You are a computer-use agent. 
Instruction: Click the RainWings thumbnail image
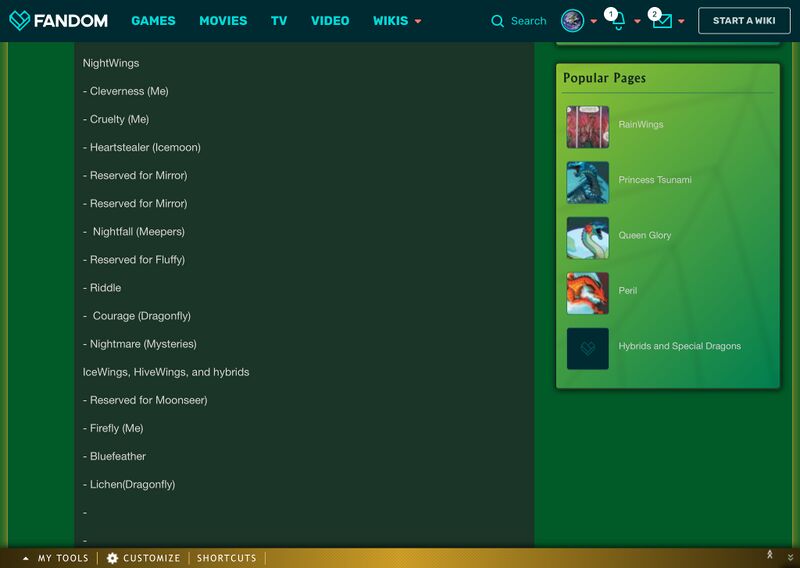(587, 127)
